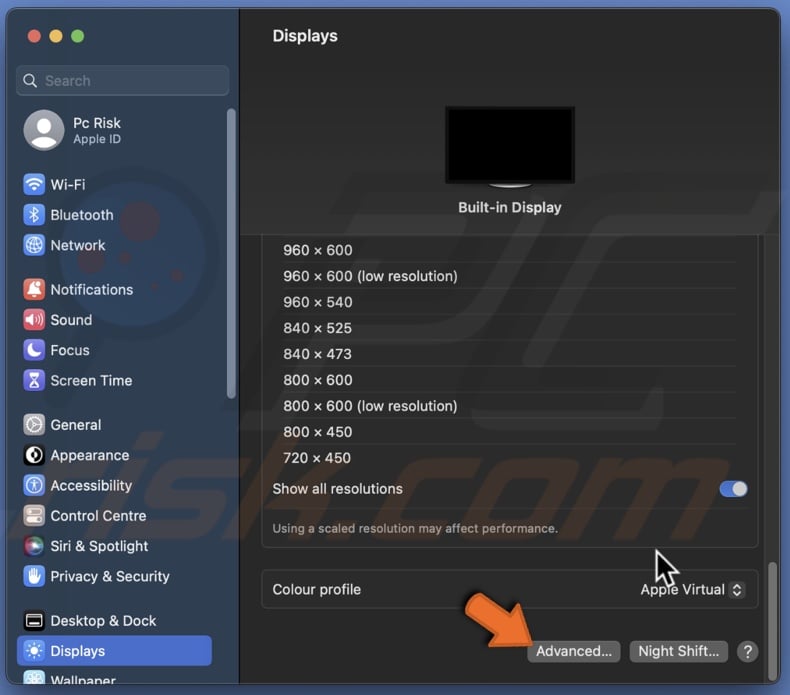Open Accessibility icon in sidebar

[34, 485]
